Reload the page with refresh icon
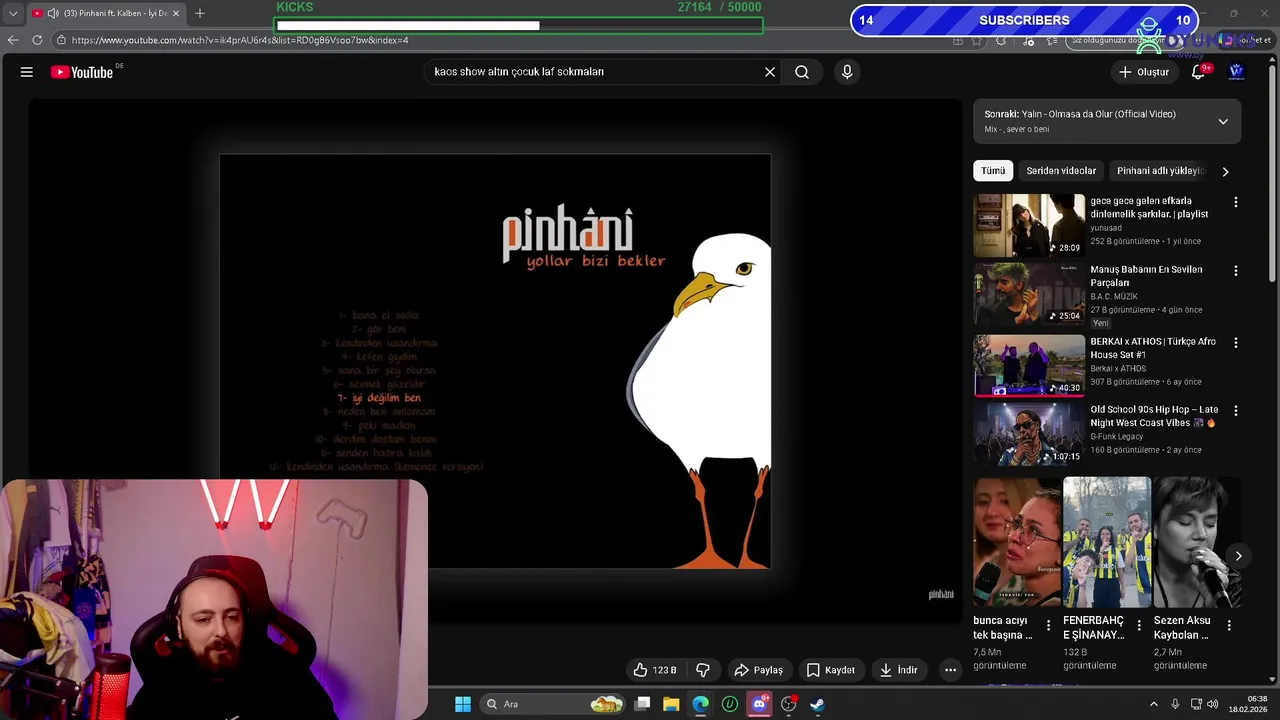 point(37,40)
